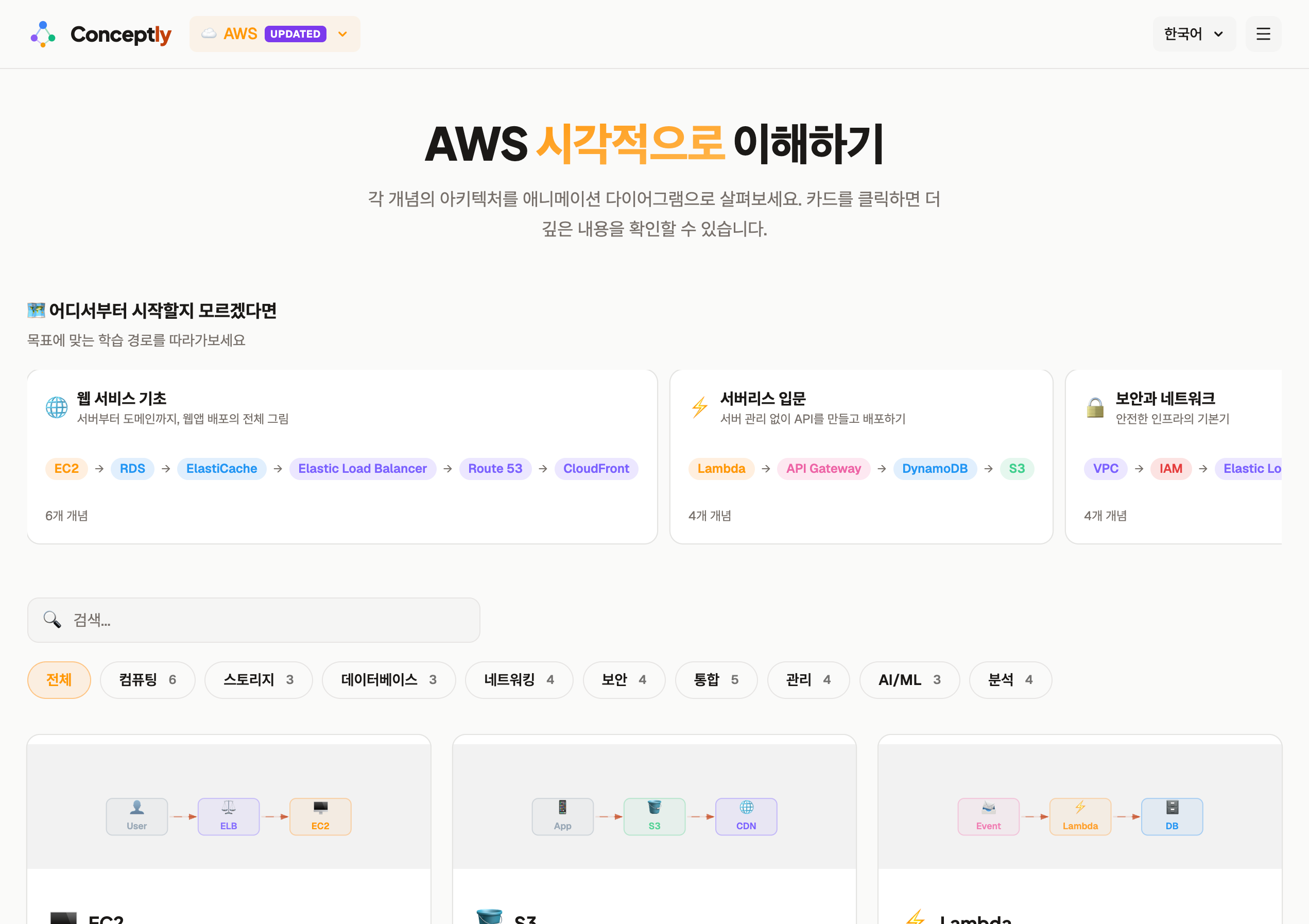
Task: Select the 전체 filter chip
Action: tap(59, 679)
